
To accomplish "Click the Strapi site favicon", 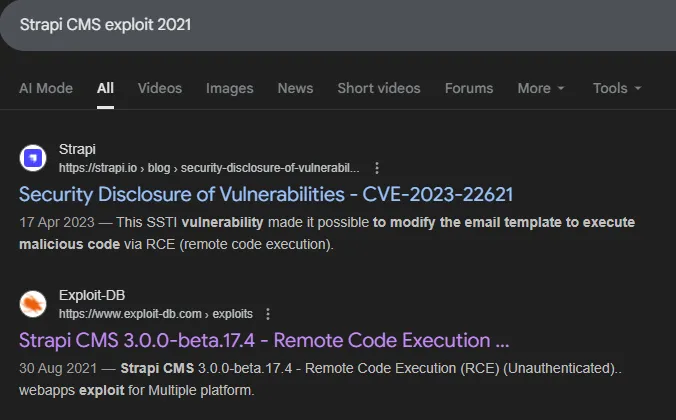I will (x=33, y=158).
